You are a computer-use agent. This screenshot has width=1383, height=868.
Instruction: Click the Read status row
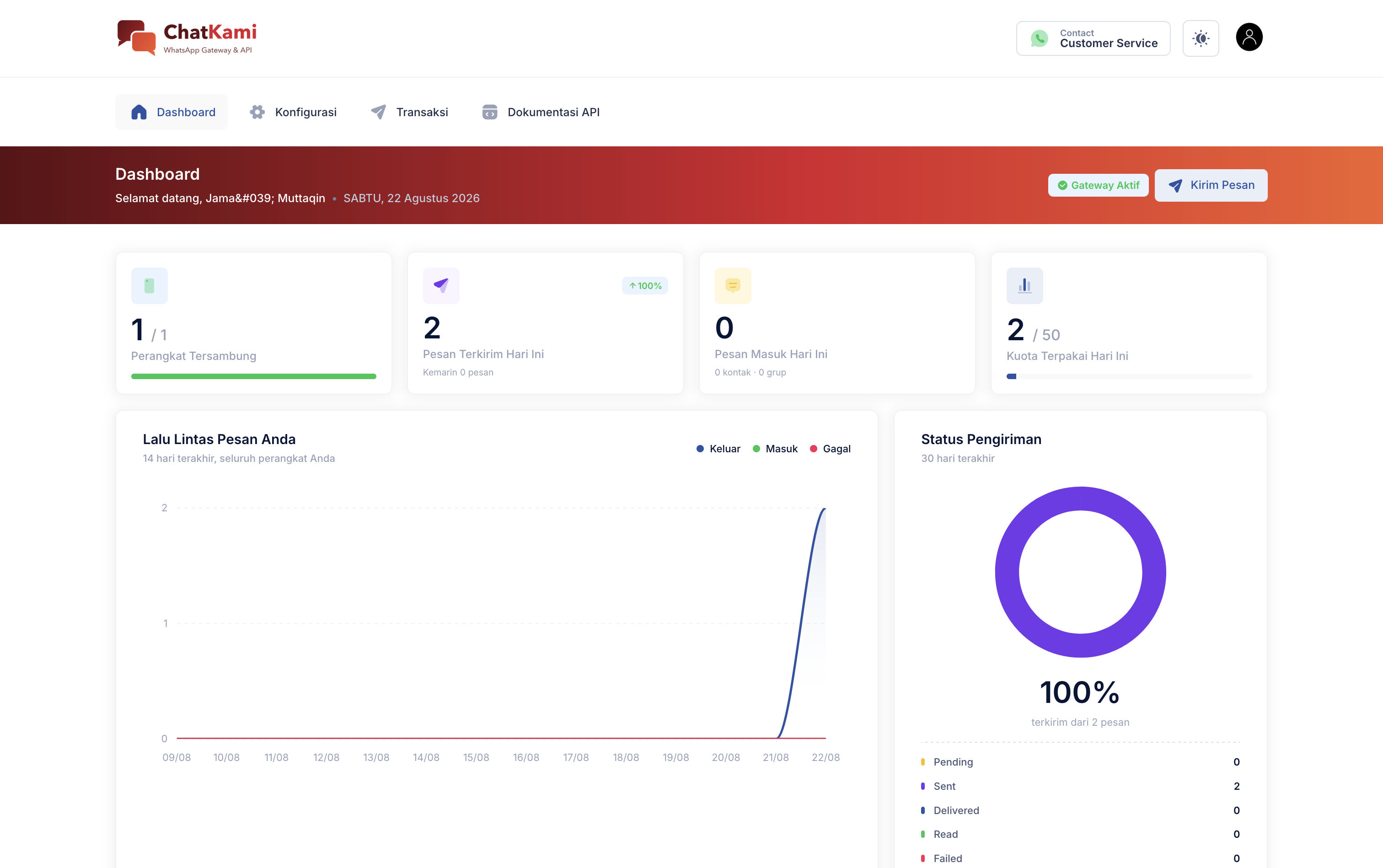tap(1080, 834)
